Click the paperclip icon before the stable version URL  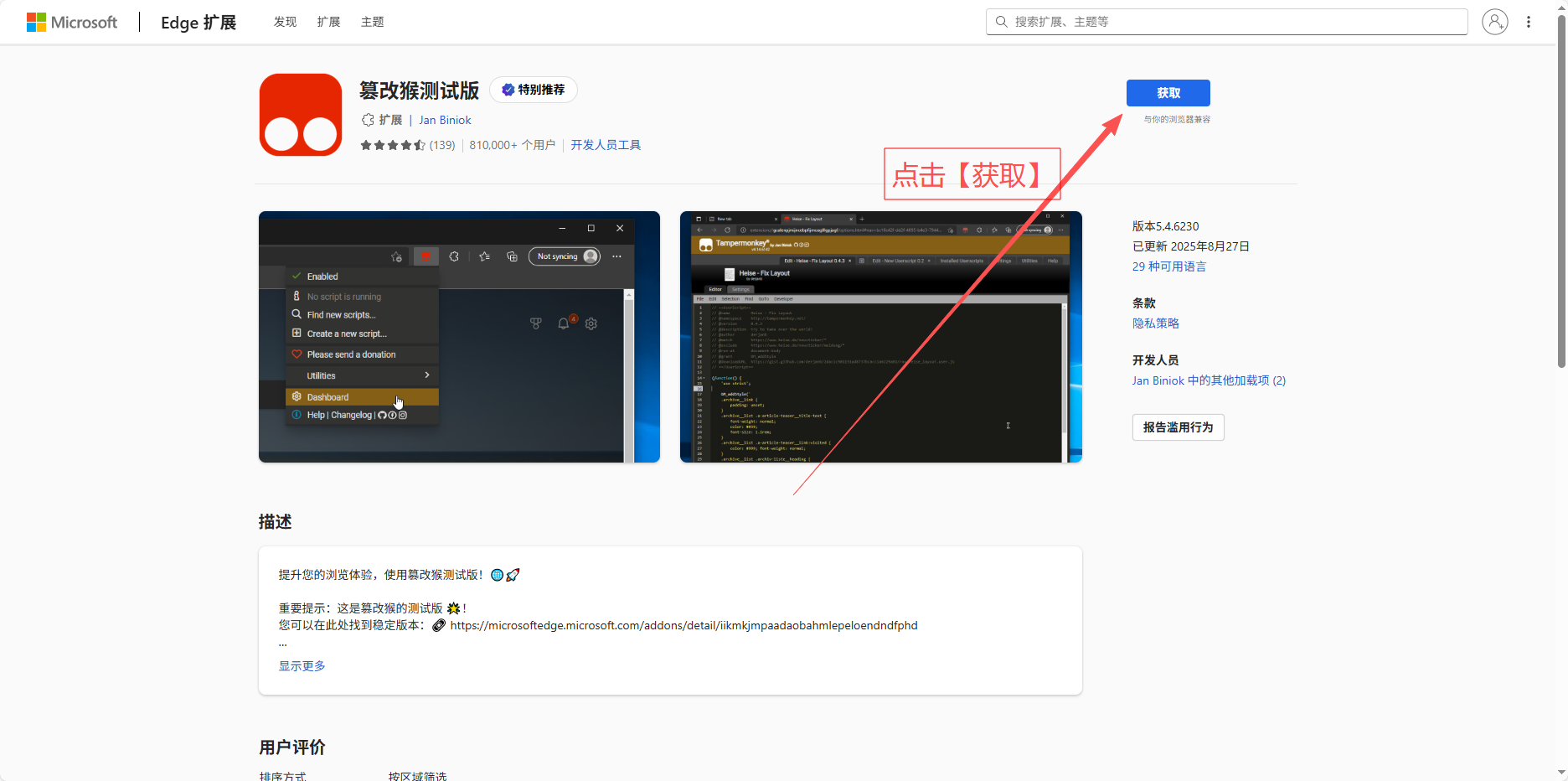tap(439, 625)
